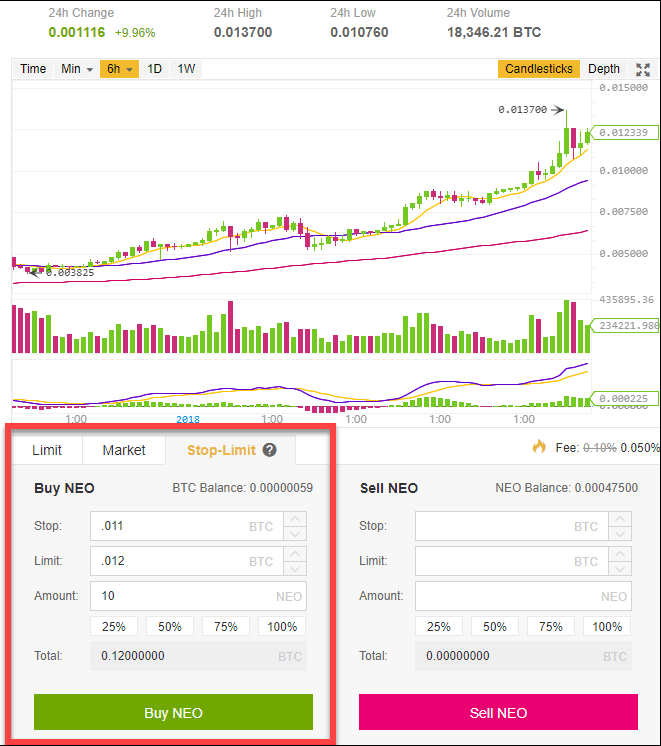Image resolution: width=661 pixels, height=746 pixels.
Task: Click the +9.96% change percentage
Action: point(135,33)
